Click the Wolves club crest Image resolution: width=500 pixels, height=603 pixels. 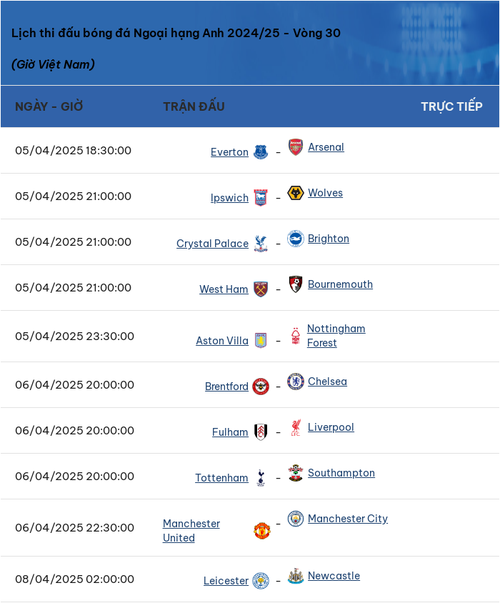(295, 193)
